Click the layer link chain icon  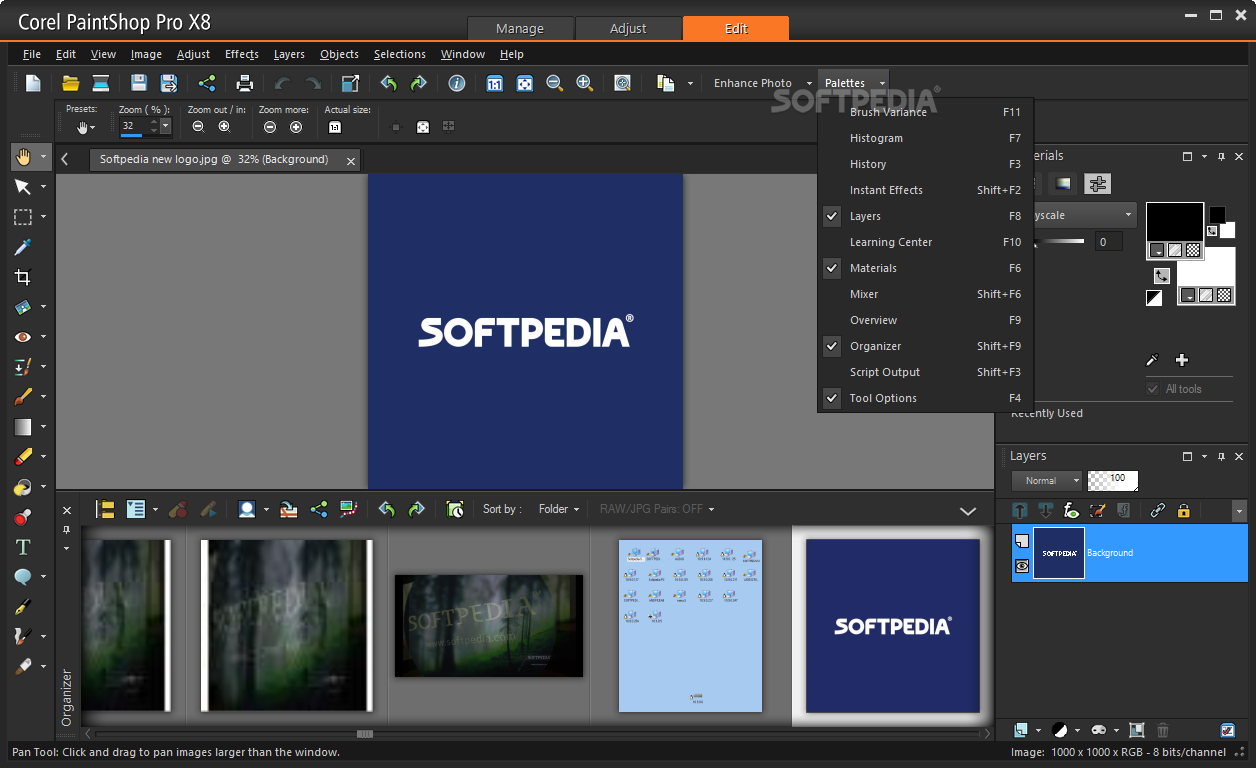(x=1158, y=510)
